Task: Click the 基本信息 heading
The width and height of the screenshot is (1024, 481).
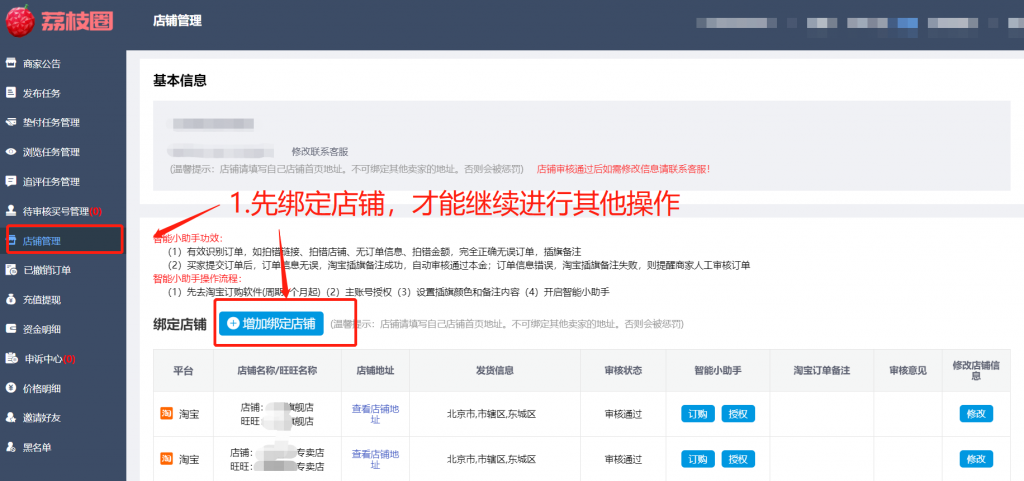Action: point(180,80)
